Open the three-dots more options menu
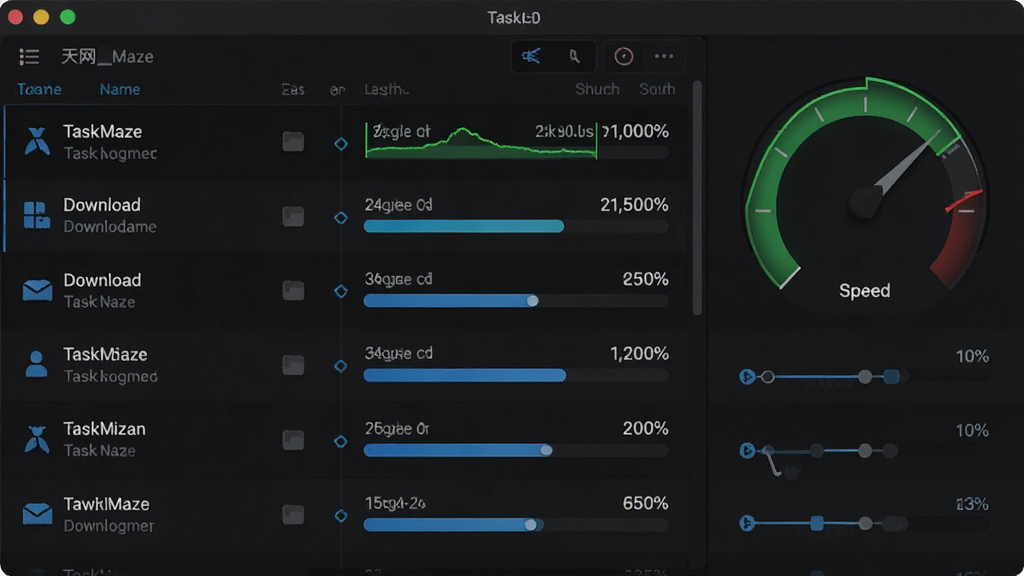Screen dimensions: 1024x576 [x=664, y=56]
